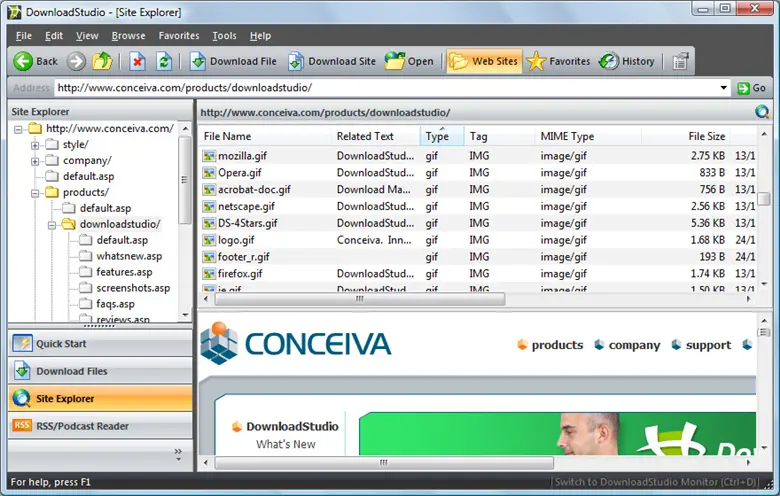The image size is (780, 496).
Task: Click the Opera.gif file icon
Action: (x=208, y=173)
